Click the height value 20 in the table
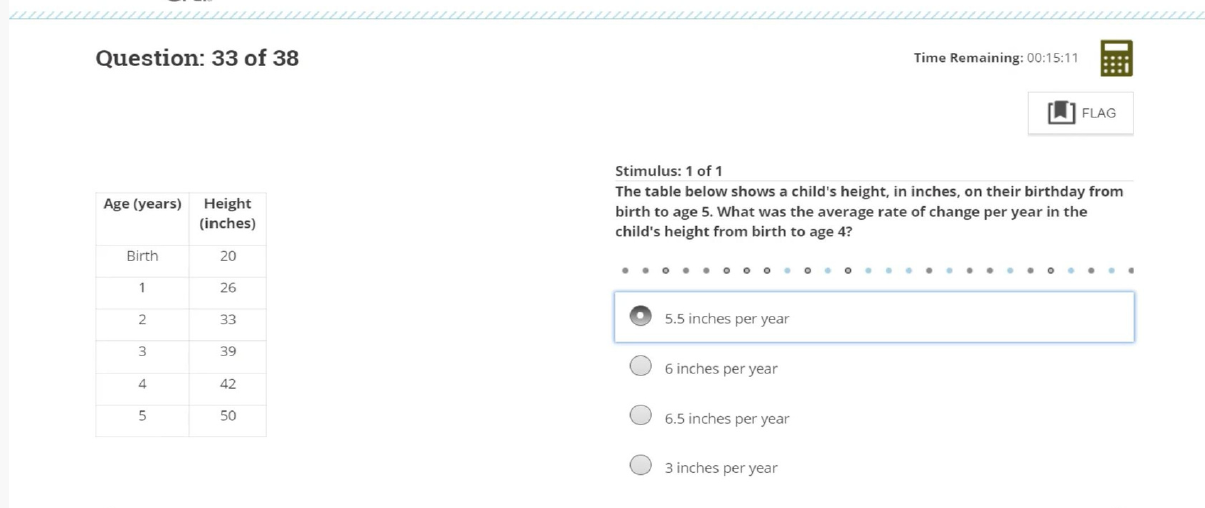 click(x=228, y=256)
